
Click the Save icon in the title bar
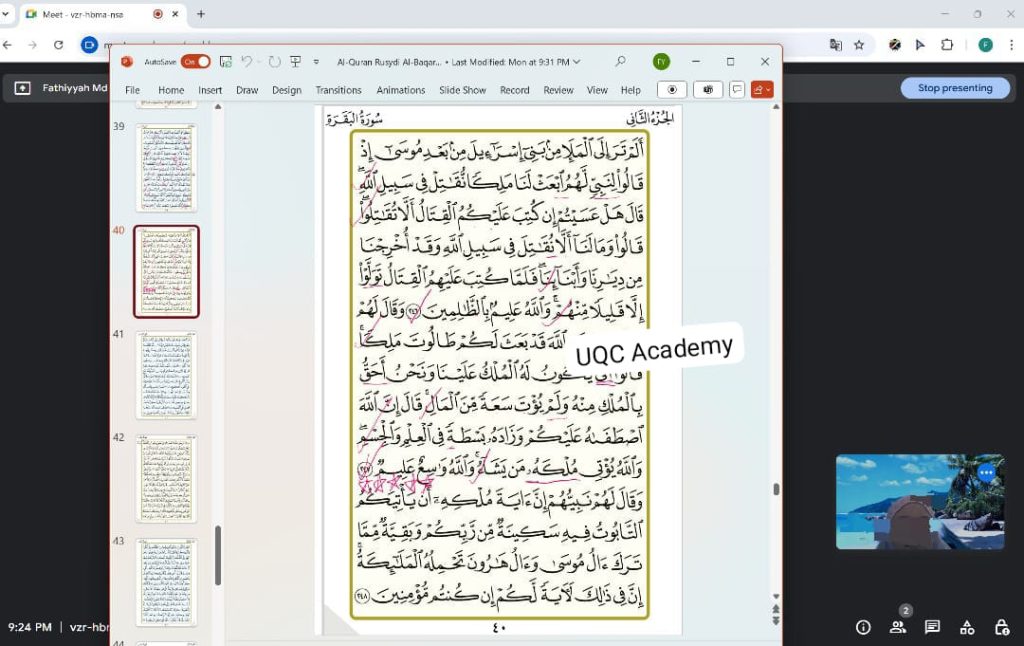[x=226, y=62]
